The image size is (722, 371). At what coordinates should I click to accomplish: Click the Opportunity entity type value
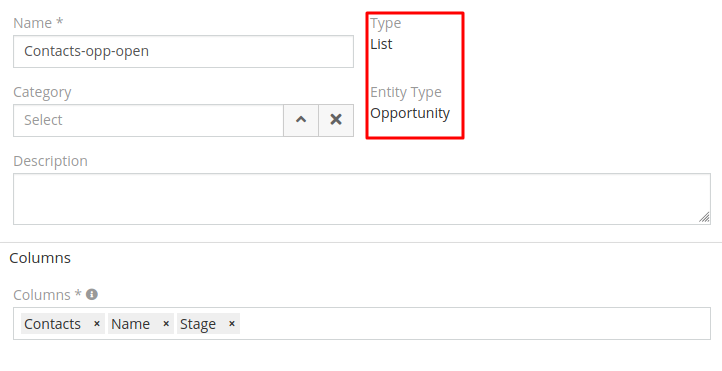pos(410,113)
